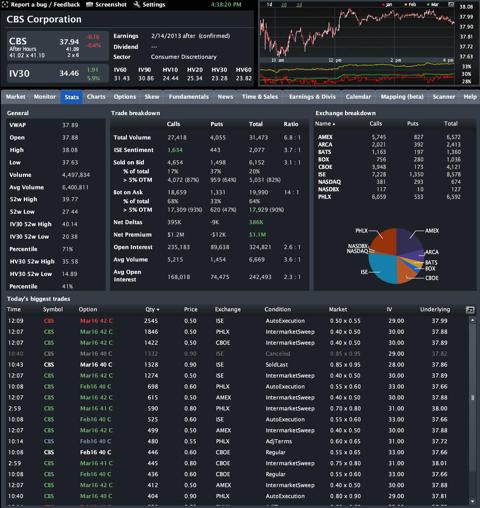Toggle the Feb series in chart legend
Viewport: 480px width, 508px height.
tap(410, 5)
